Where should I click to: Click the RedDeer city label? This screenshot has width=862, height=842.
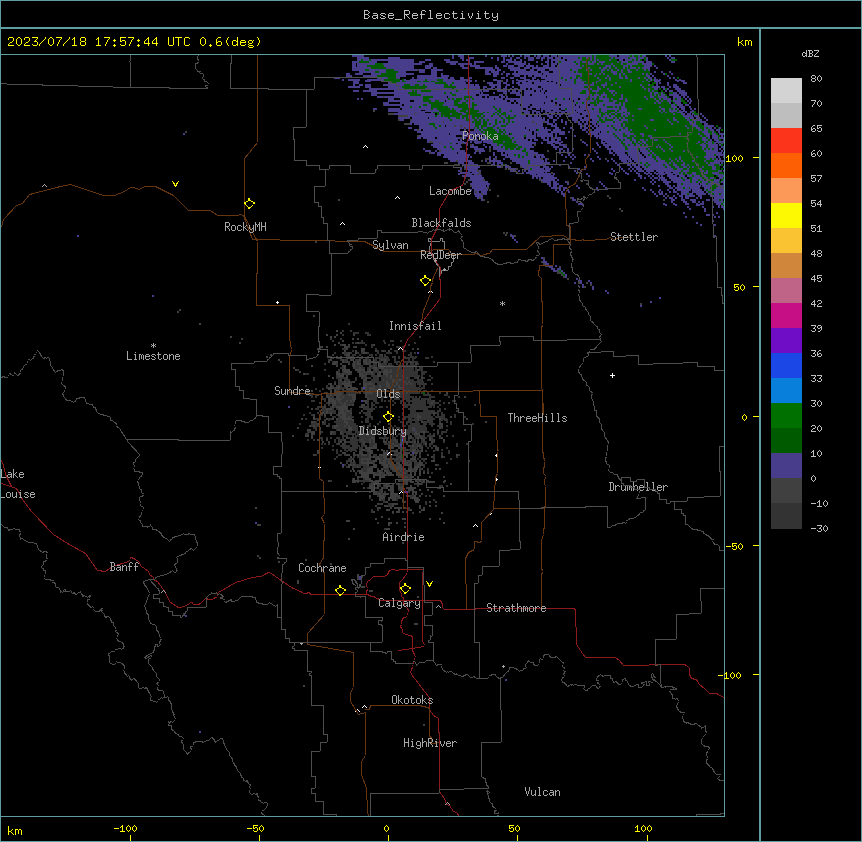[x=440, y=255]
